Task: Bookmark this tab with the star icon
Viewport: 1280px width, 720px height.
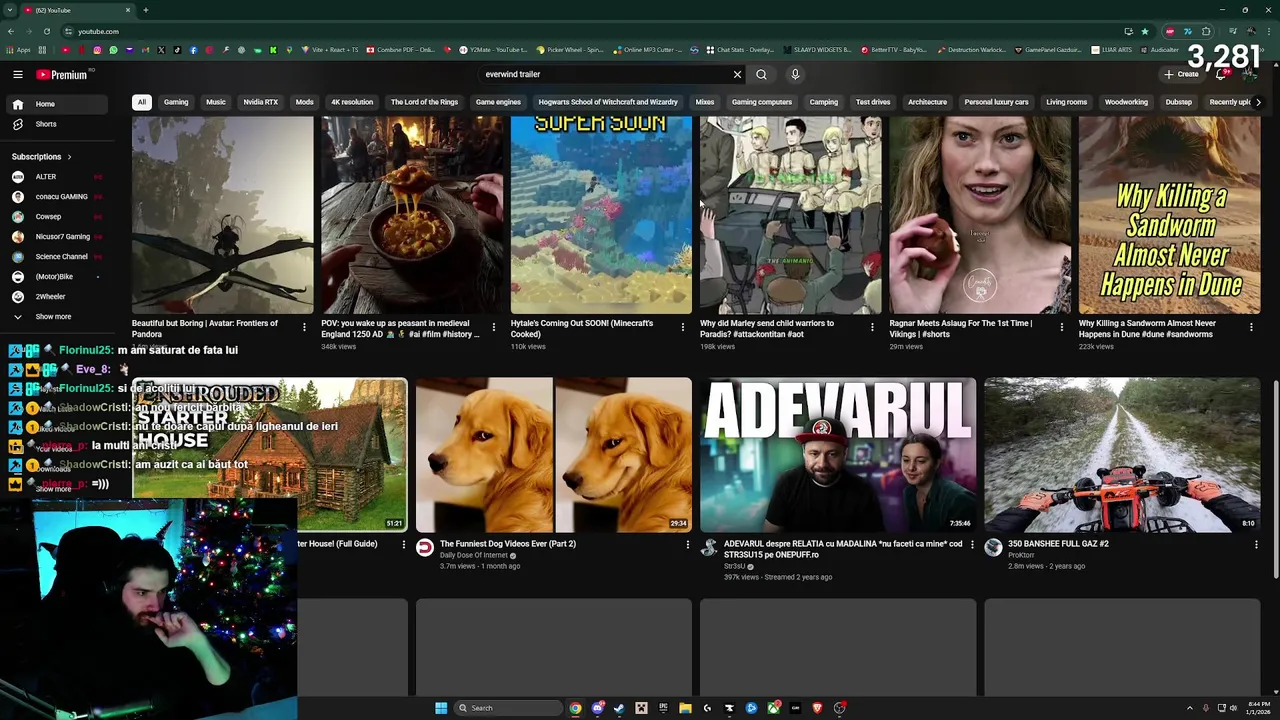Action: (x=1145, y=31)
